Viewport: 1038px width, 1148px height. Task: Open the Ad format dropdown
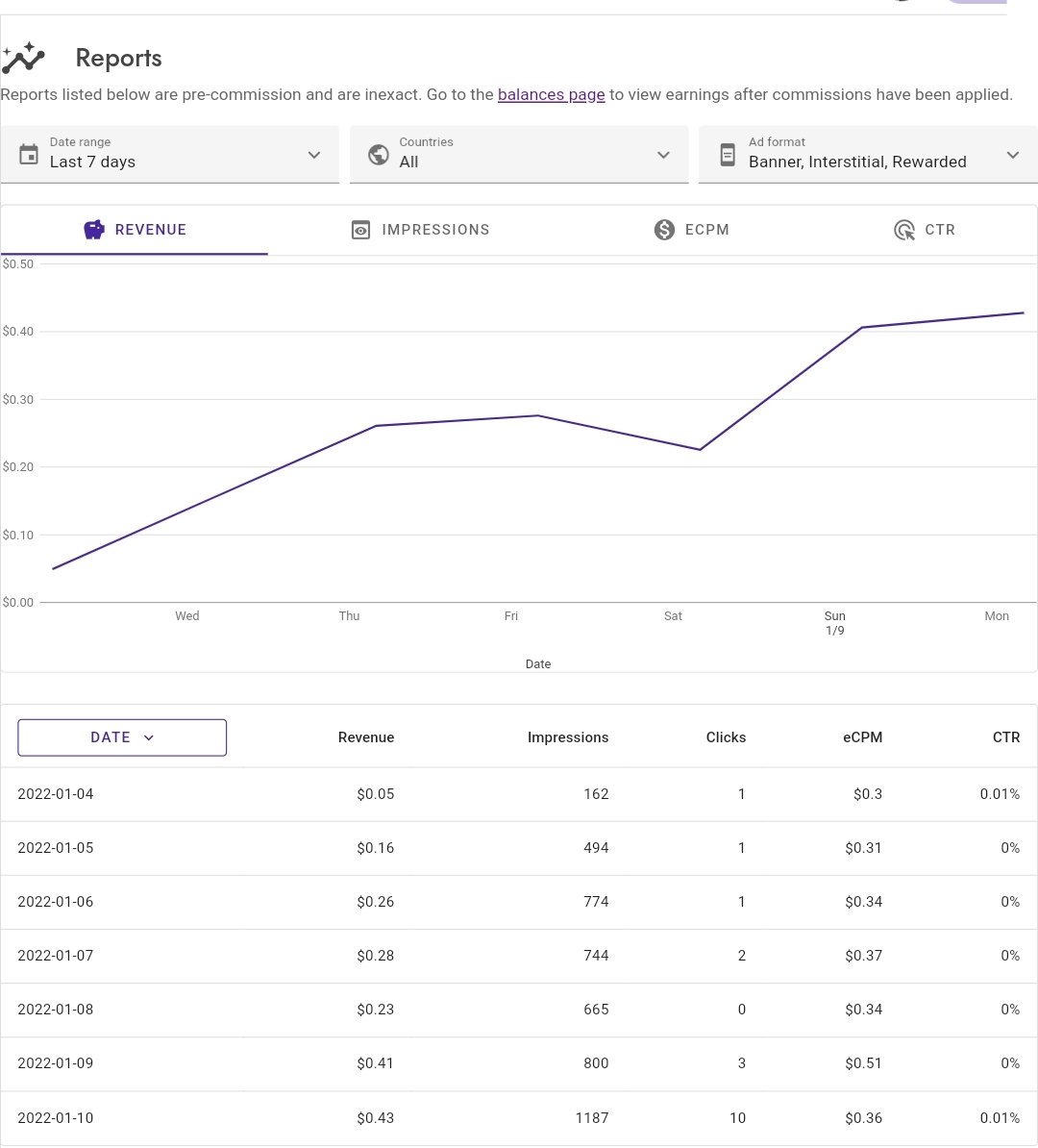(1013, 154)
